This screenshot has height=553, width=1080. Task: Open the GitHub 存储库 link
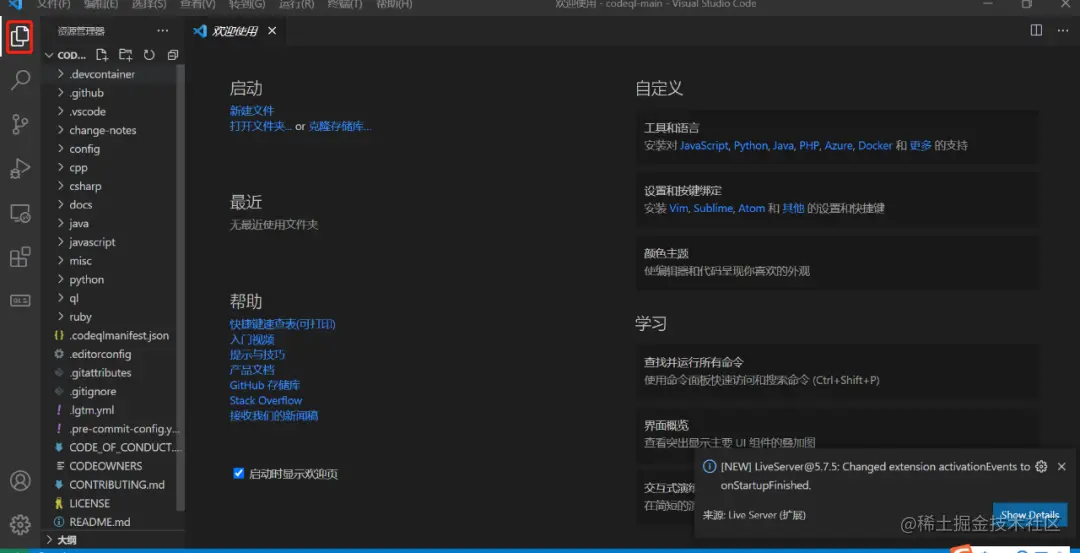pyautogui.click(x=265, y=385)
